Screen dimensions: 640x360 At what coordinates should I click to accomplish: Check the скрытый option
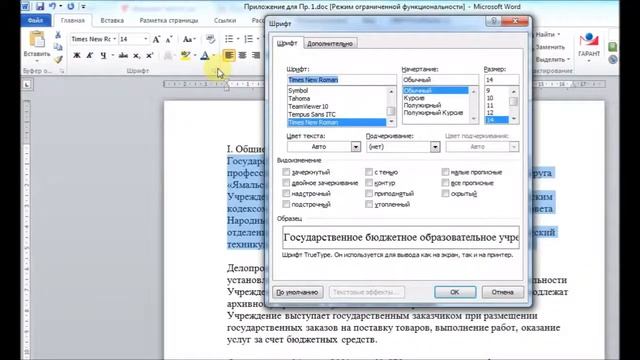[445, 193]
